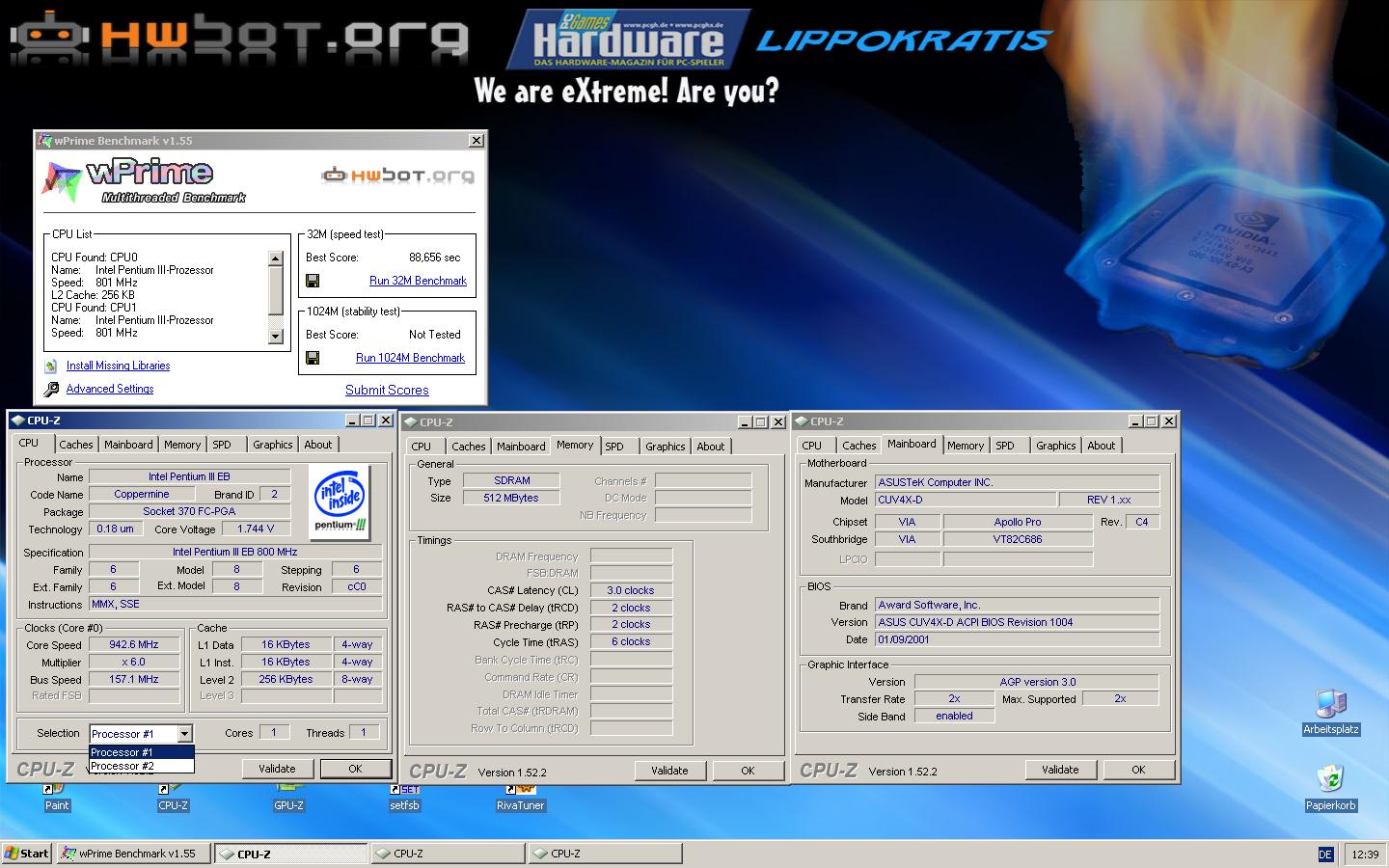The image size is (1389, 868).
Task: Click OK in left CPU-Z window
Action: click(355, 769)
